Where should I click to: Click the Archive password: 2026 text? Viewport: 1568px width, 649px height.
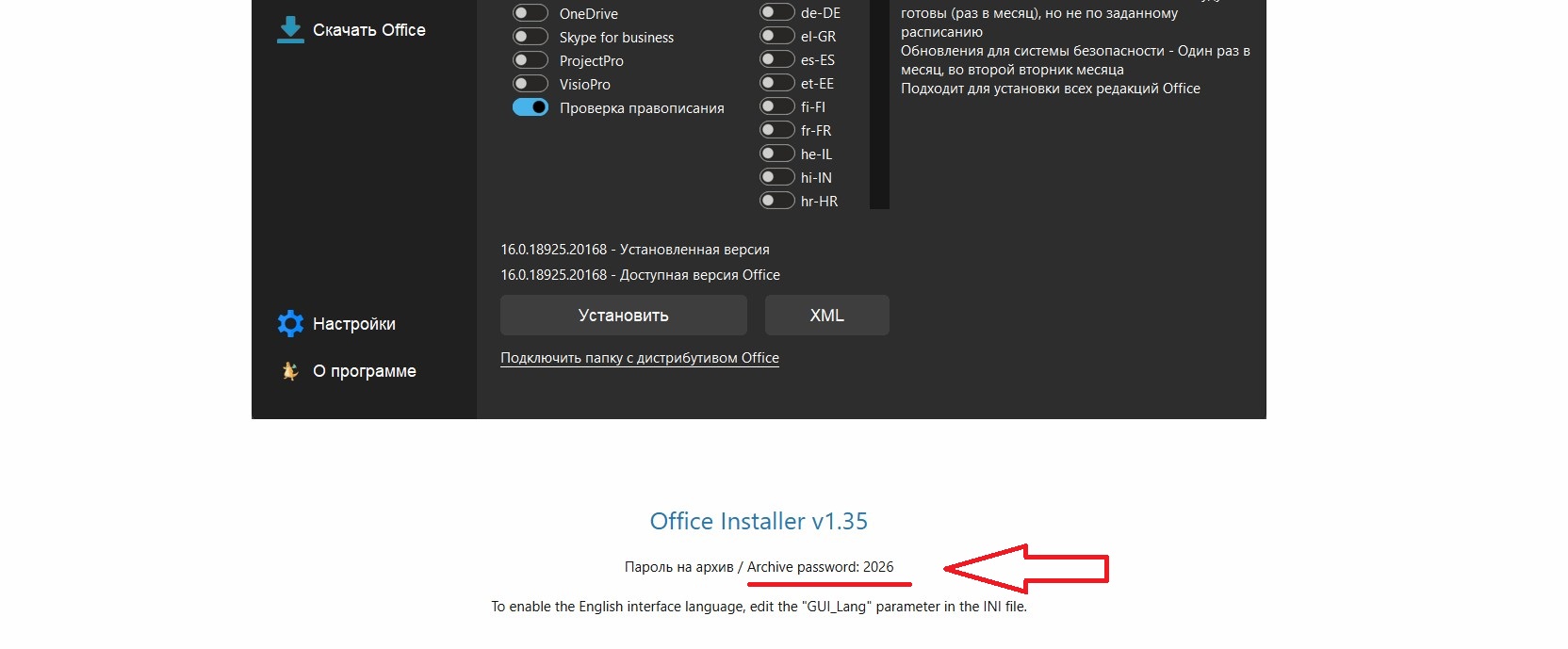pyautogui.click(x=821, y=567)
